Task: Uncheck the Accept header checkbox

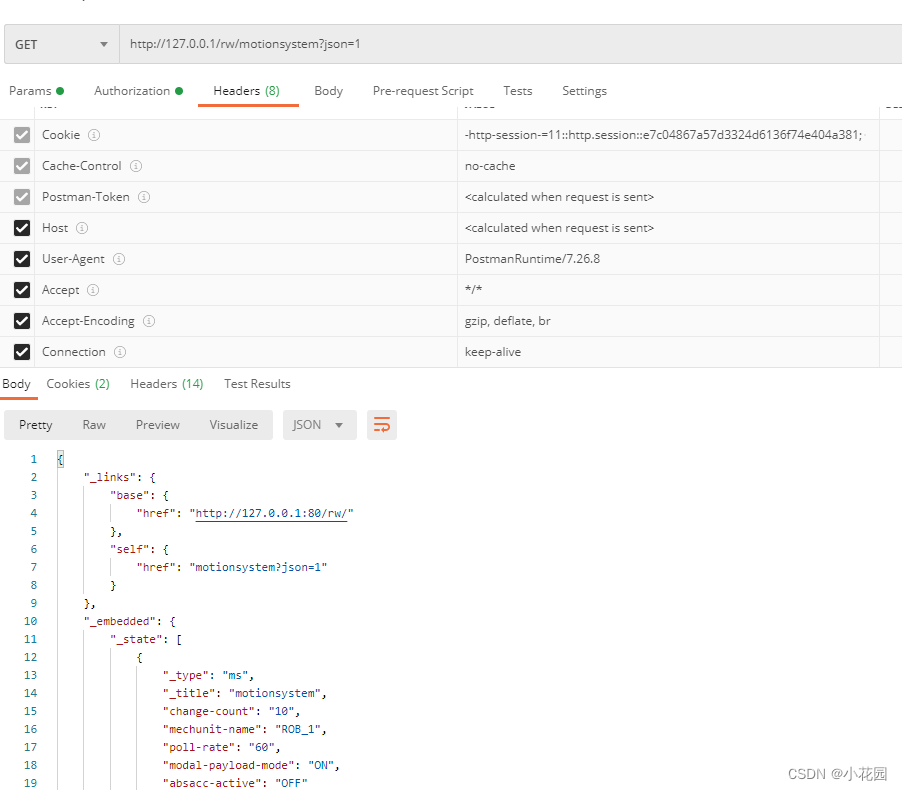Action: (x=22, y=290)
